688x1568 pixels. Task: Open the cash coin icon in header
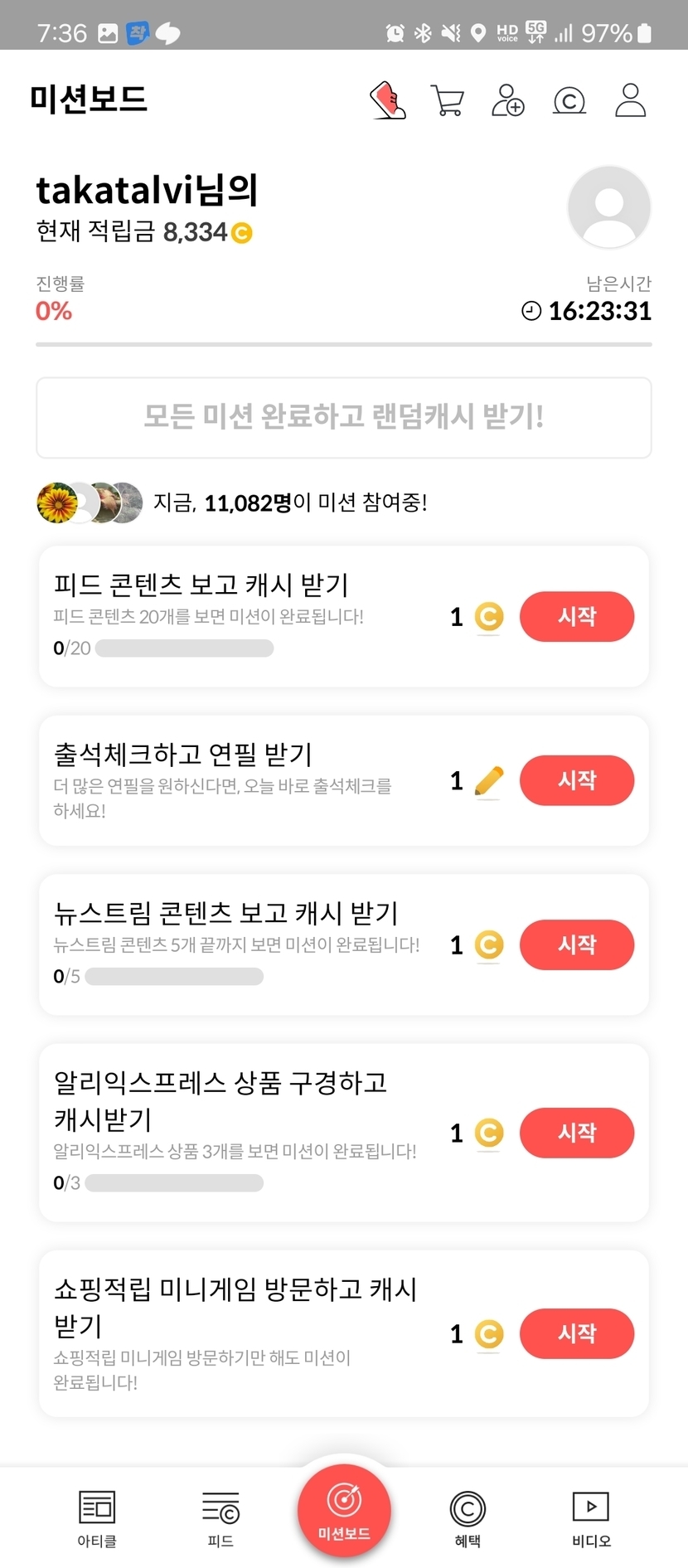pos(569,100)
